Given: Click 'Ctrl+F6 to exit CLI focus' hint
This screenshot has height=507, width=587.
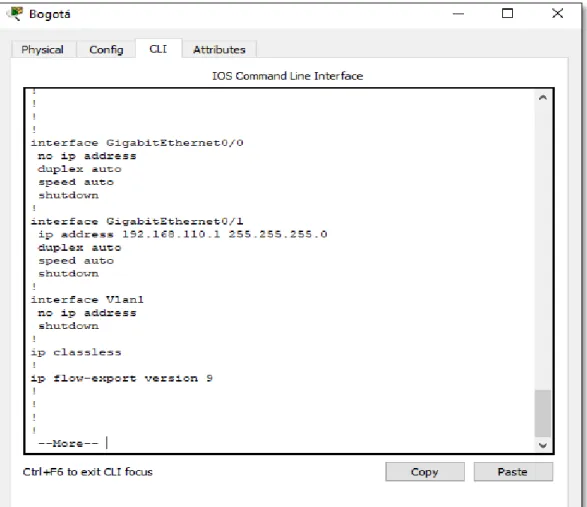Looking at the screenshot, I should pos(88,472).
